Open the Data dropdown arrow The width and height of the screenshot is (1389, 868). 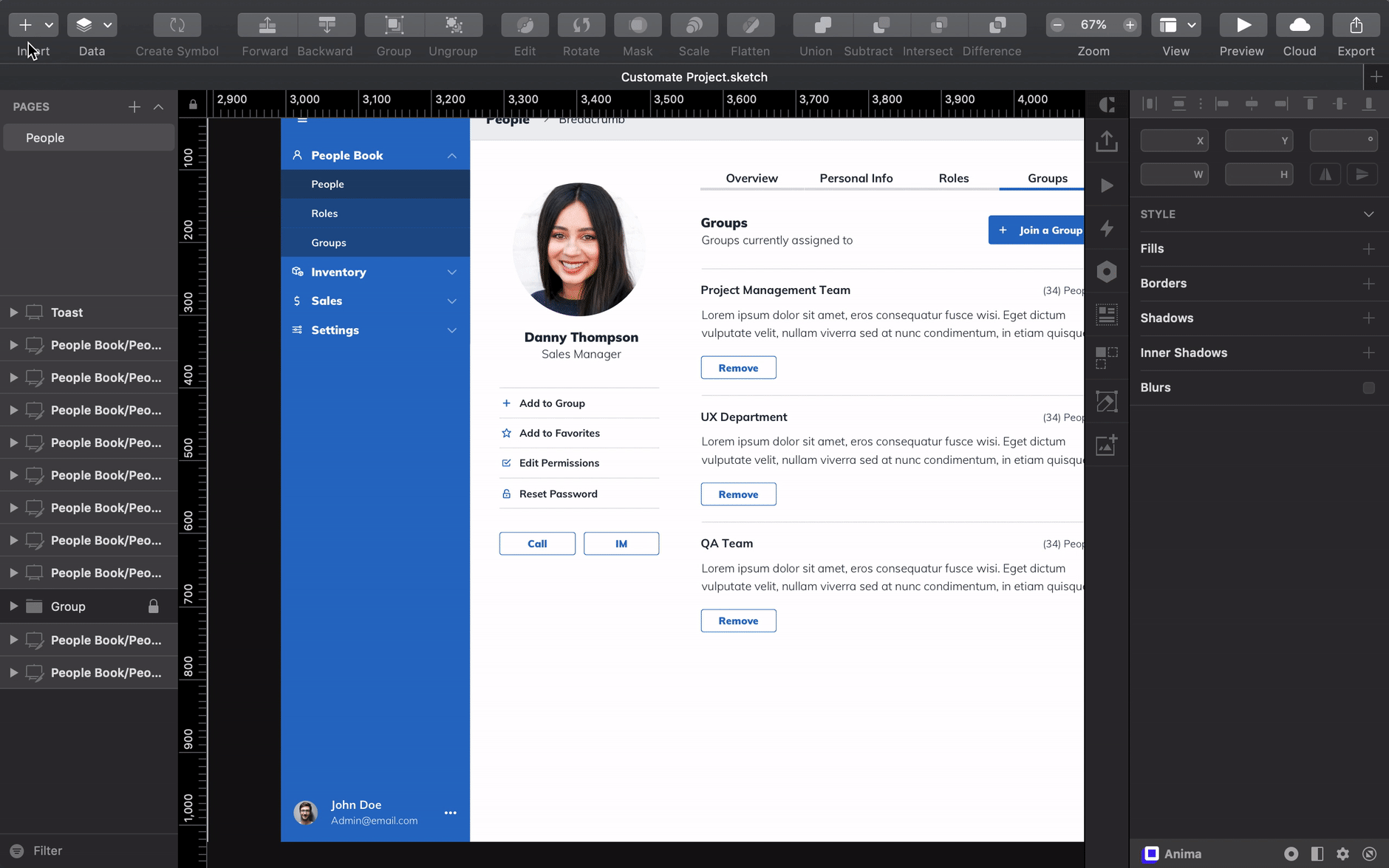click(108, 25)
